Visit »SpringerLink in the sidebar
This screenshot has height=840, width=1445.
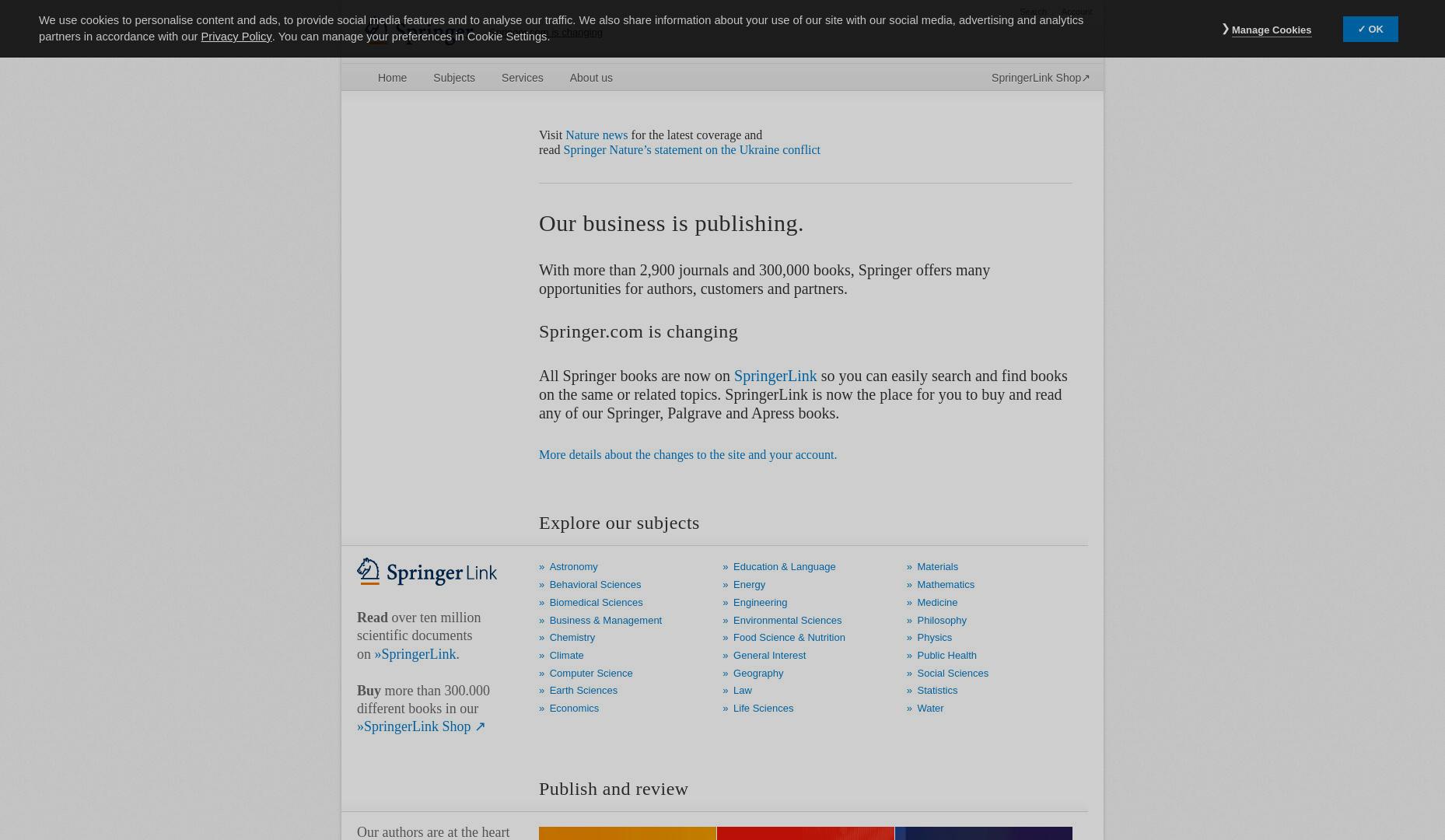pyautogui.click(x=415, y=654)
